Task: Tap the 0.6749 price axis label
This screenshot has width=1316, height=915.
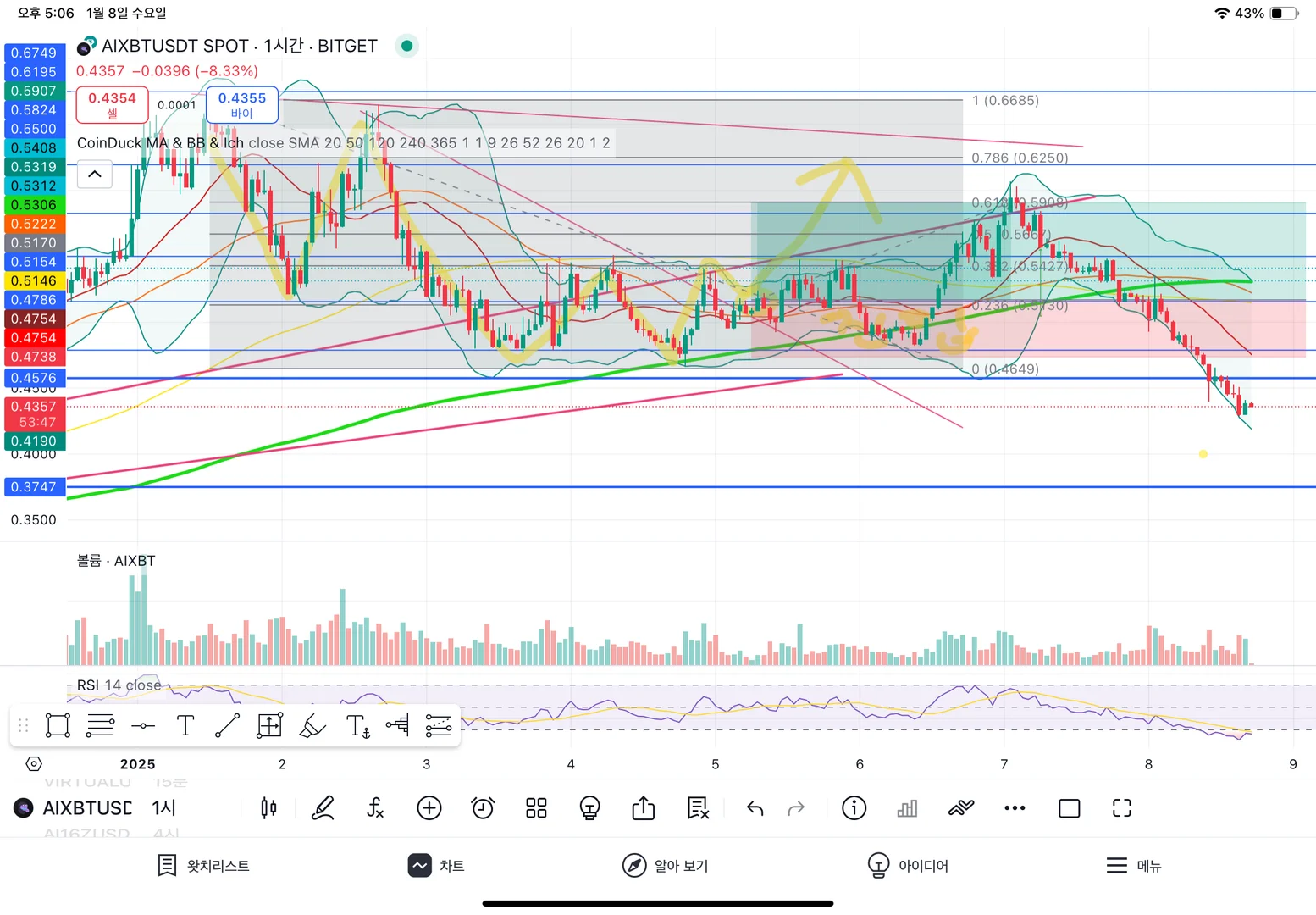Action: click(35, 53)
